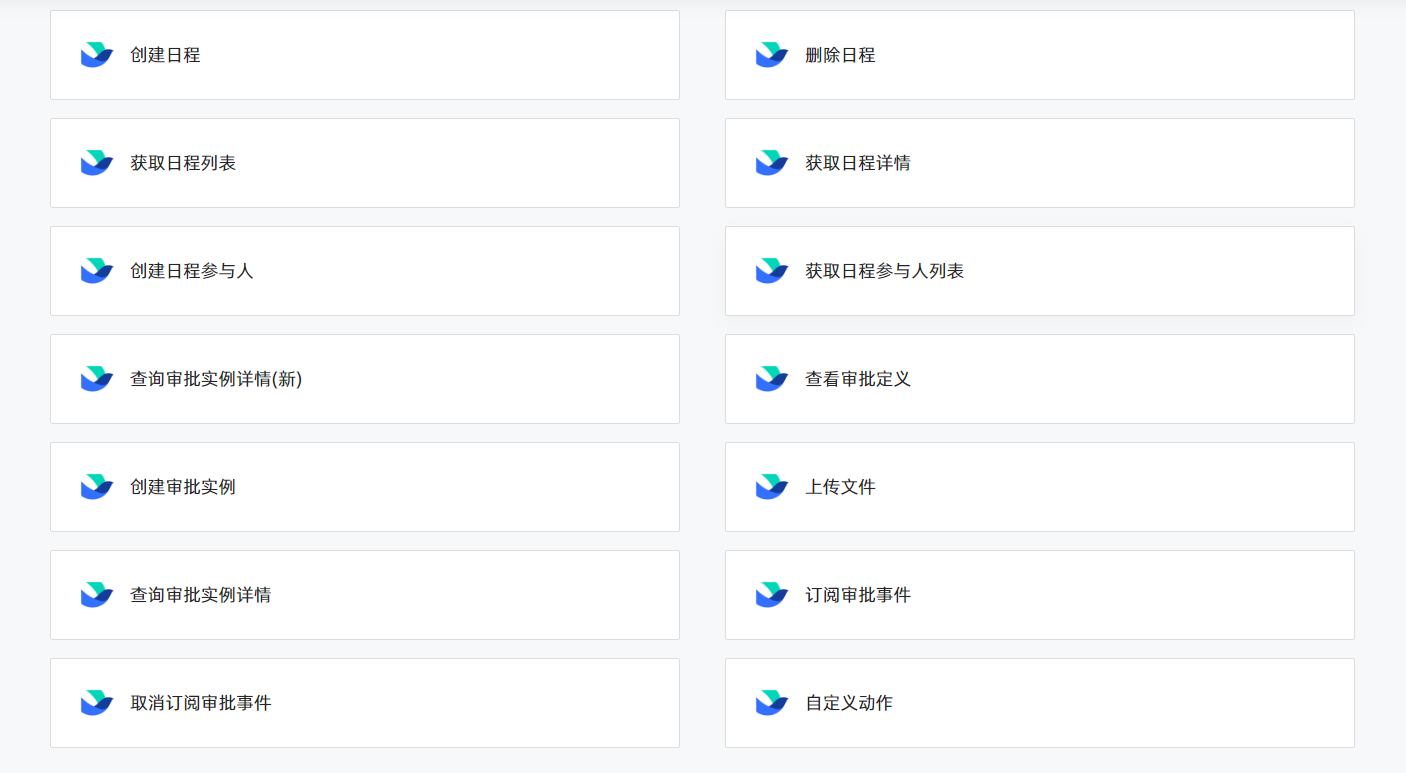This screenshot has height=773, width=1406.
Task: Click the Feishu icon beside 创建日程
Action: pyautogui.click(x=97, y=55)
